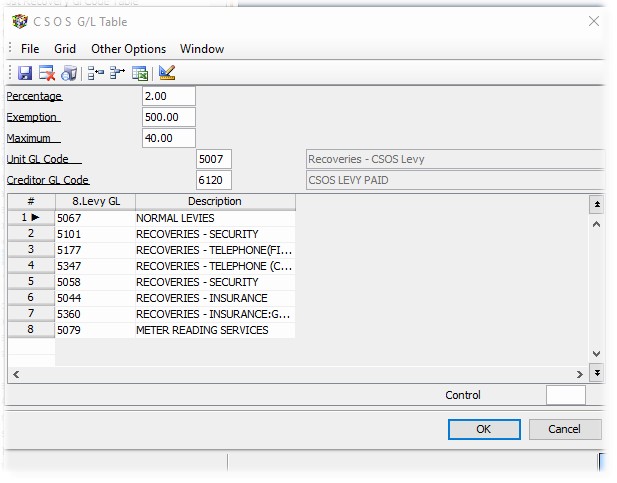Screen dimensions: 617x483
Task: Click the Control input field
Action: (x=565, y=395)
